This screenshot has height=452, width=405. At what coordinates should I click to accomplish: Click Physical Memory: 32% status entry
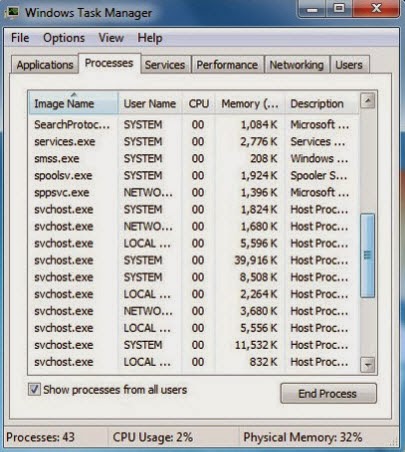point(303,437)
